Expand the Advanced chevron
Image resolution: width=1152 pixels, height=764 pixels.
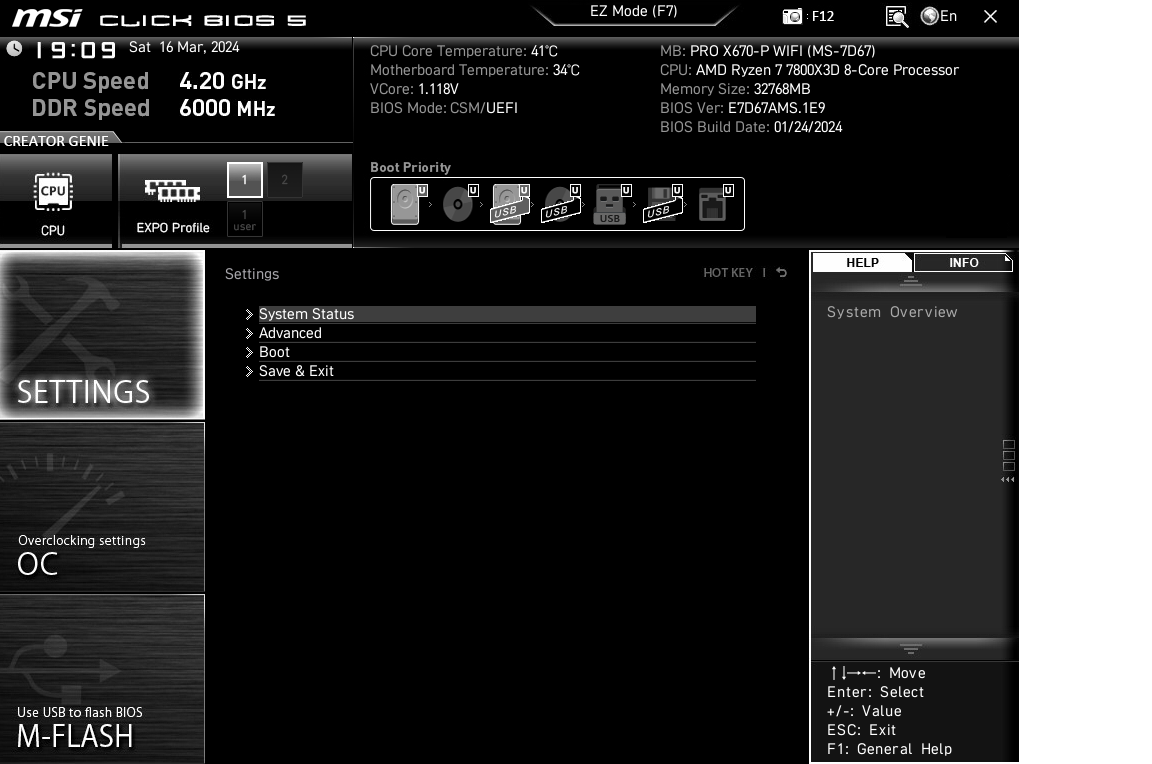[249, 334]
